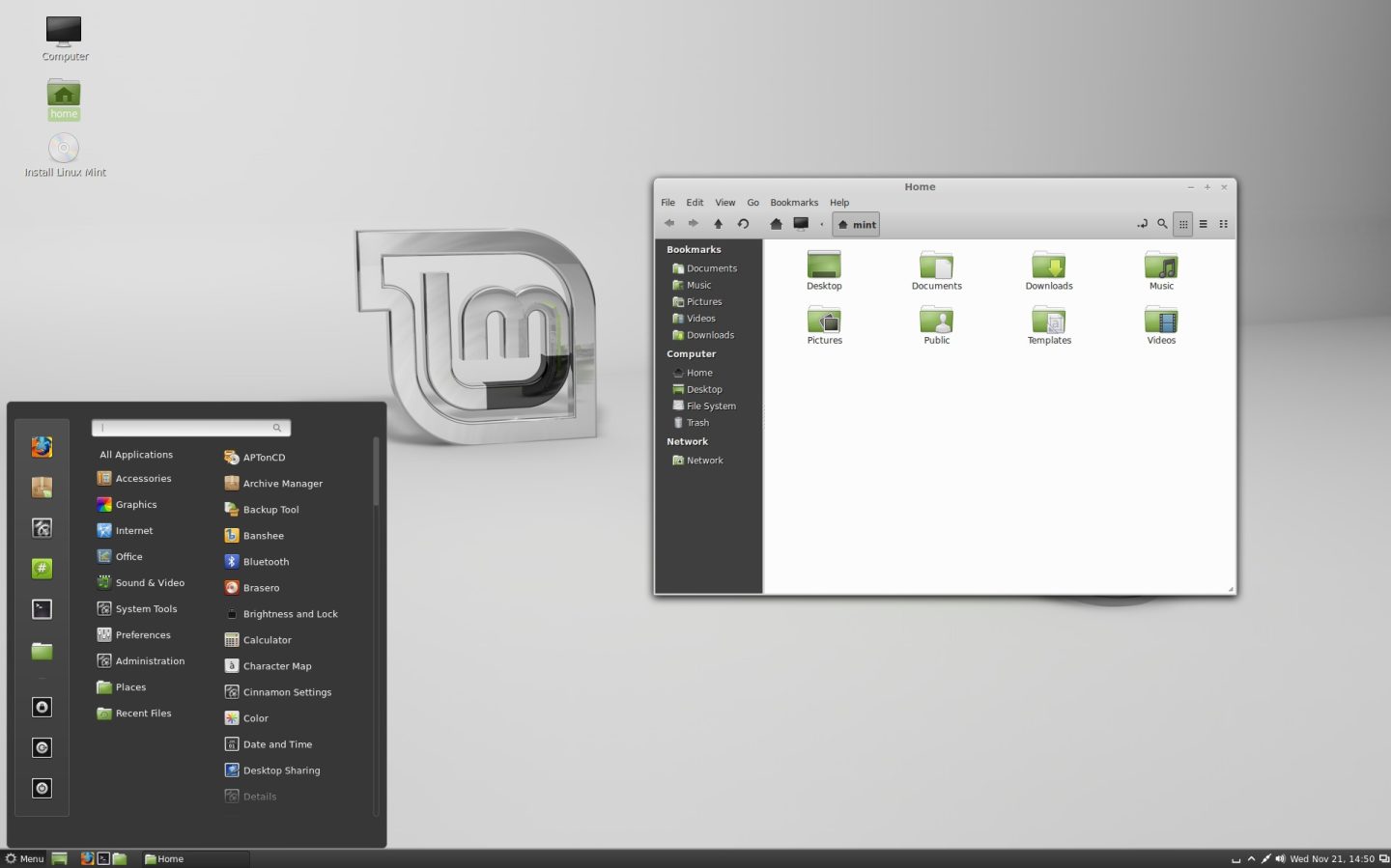Open System Settings from the menu sidebar

coord(42,527)
